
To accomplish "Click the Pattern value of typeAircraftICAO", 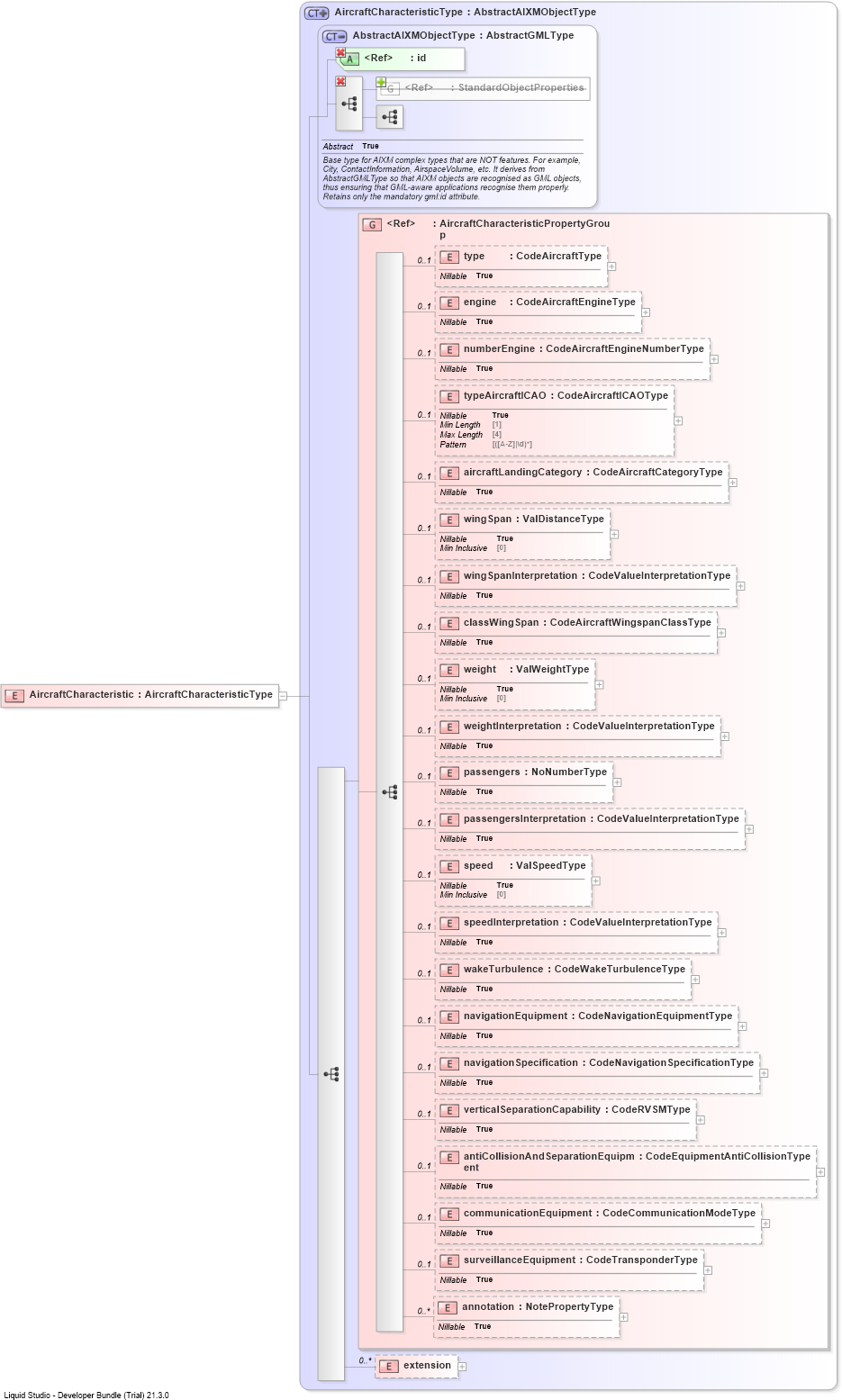I will [x=512, y=445].
